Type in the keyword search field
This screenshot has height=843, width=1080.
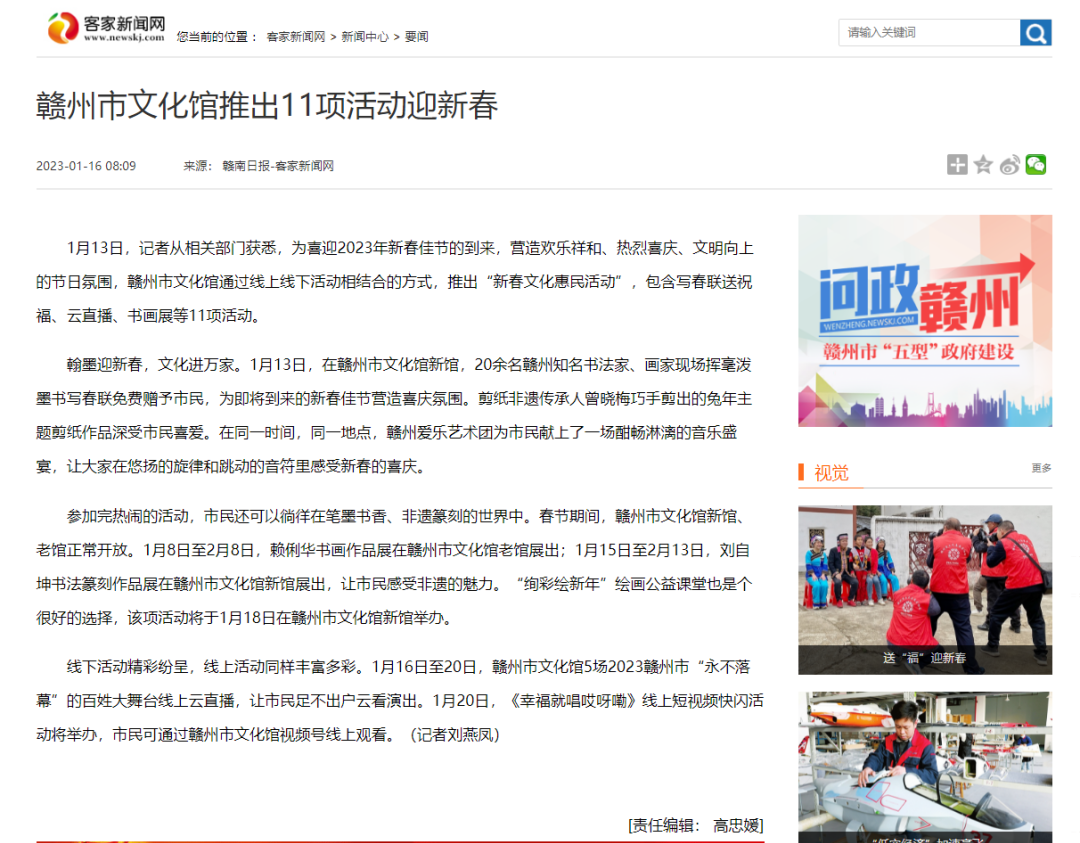928,33
